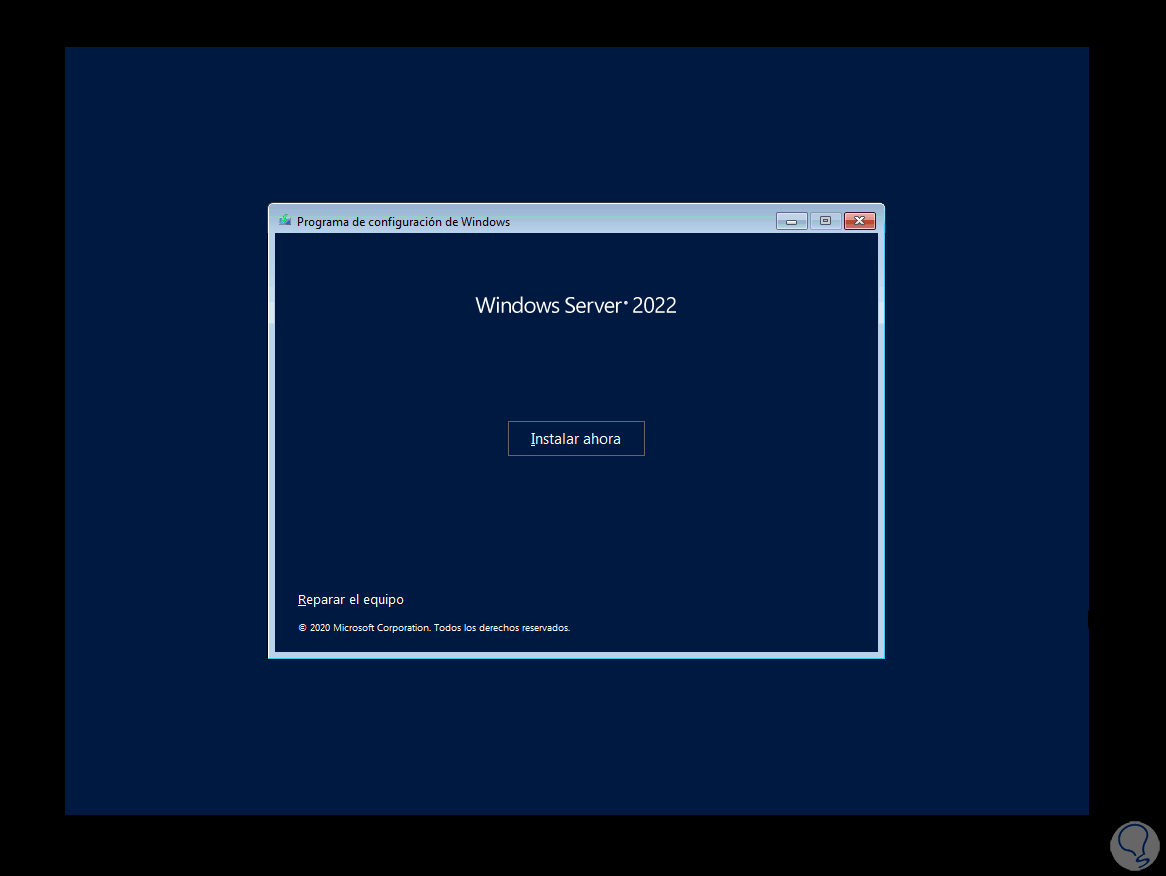Screen dimensions: 1166x876
Task: Close the Windows setup window
Action: (860, 221)
